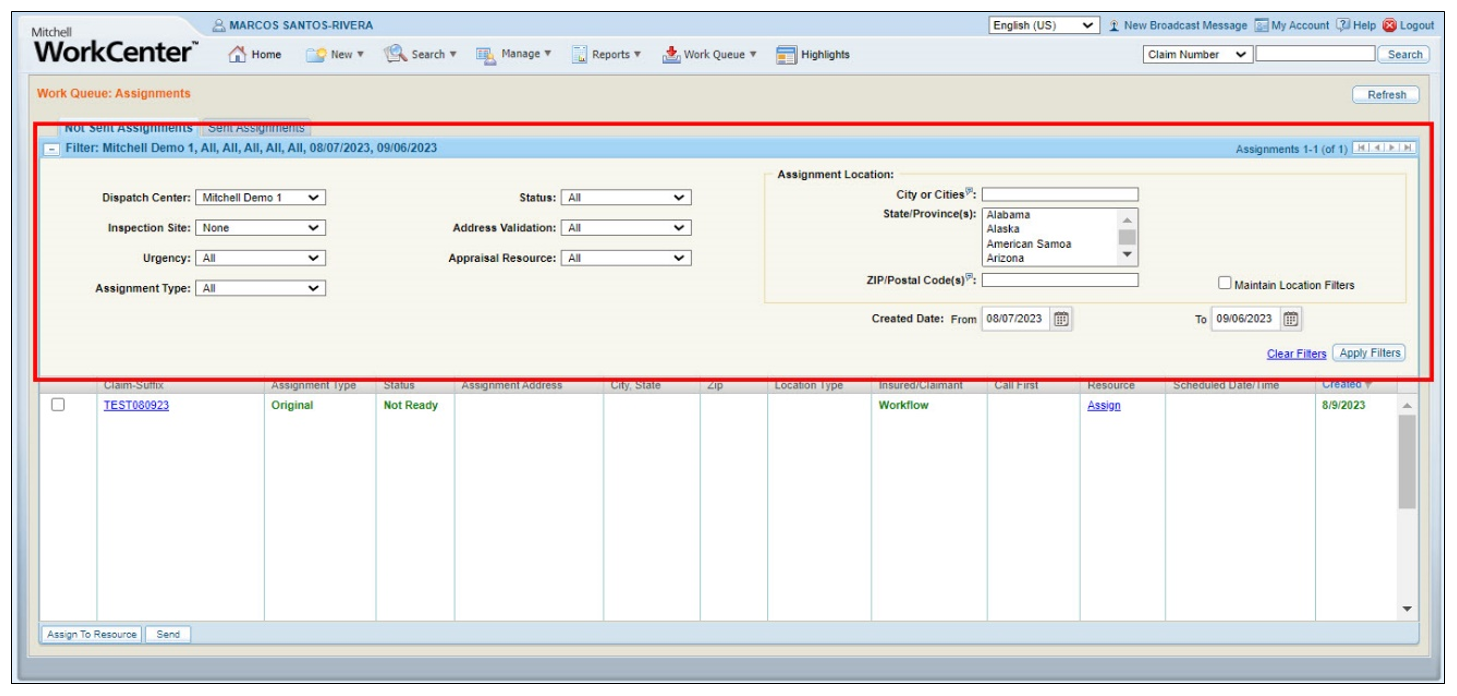The height and width of the screenshot is (696, 1457).
Task: Open claim TEST080923
Action: click(136, 406)
